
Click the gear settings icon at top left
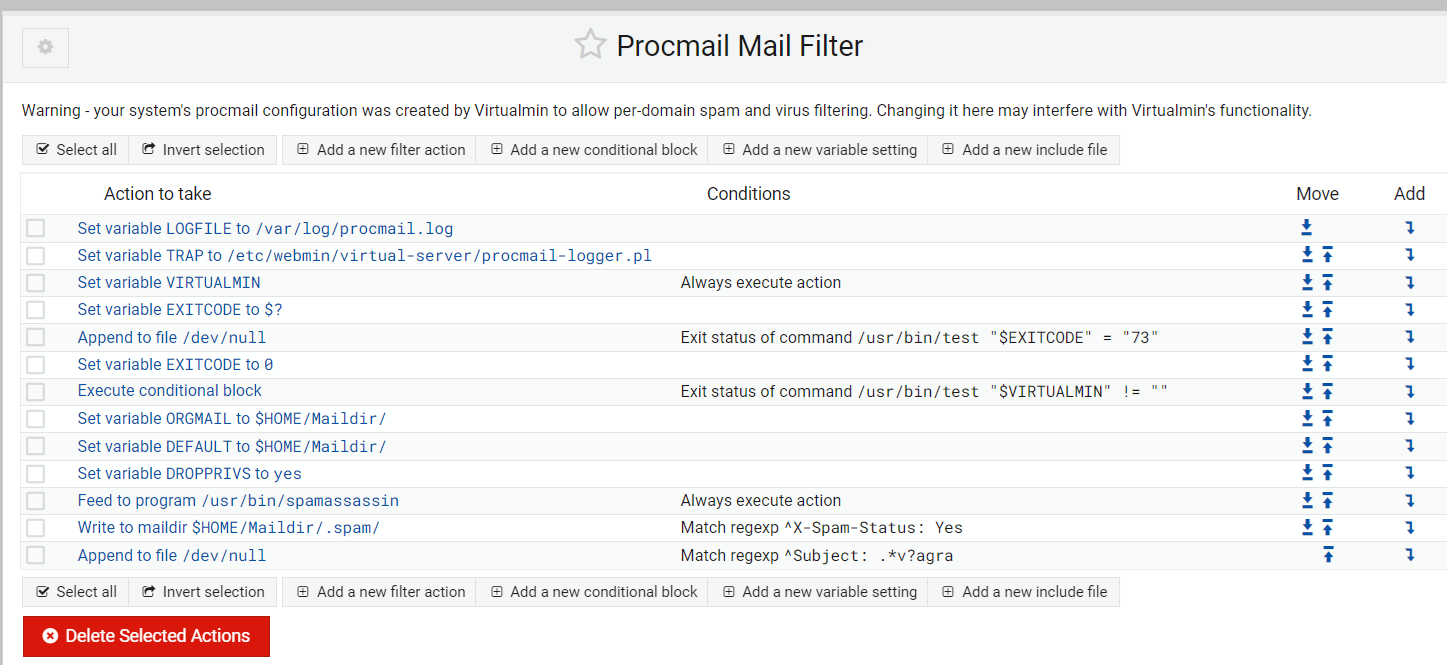pyautogui.click(x=45, y=47)
